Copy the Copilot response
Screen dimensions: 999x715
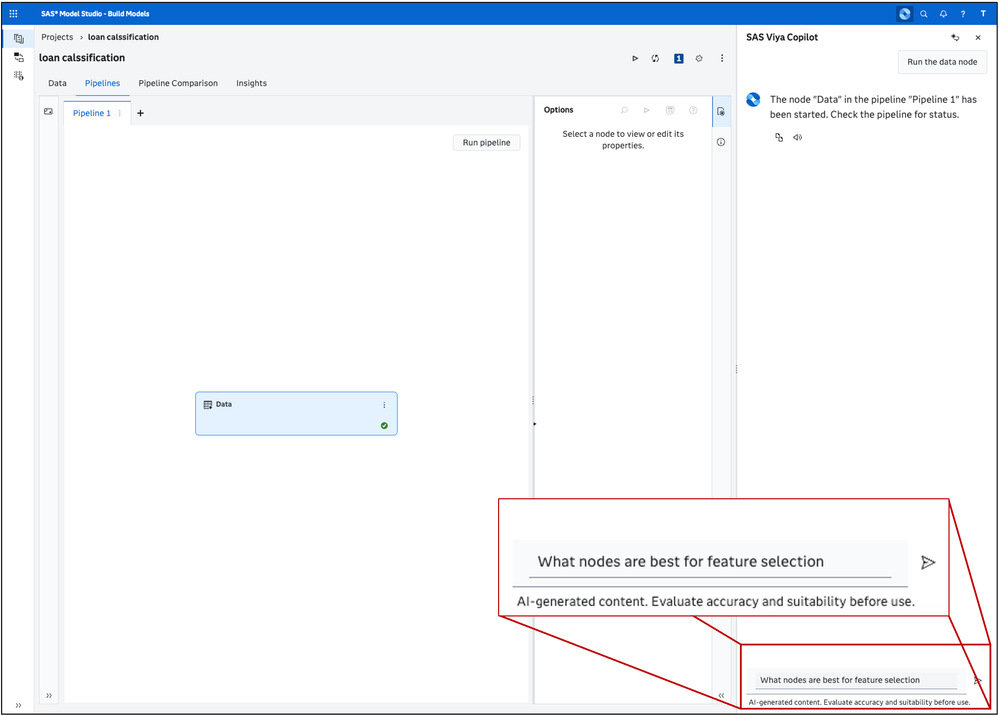click(x=779, y=137)
